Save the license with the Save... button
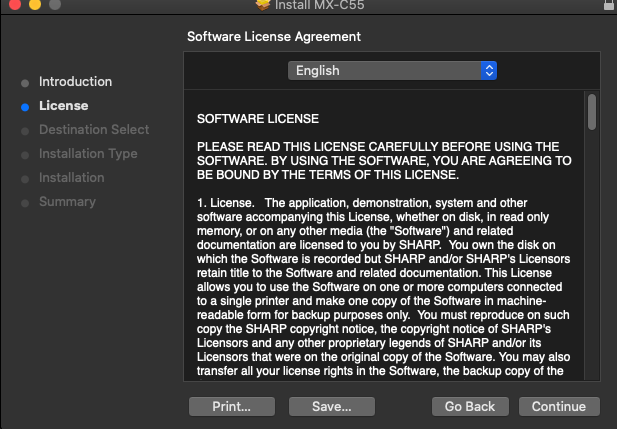 [x=331, y=407]
